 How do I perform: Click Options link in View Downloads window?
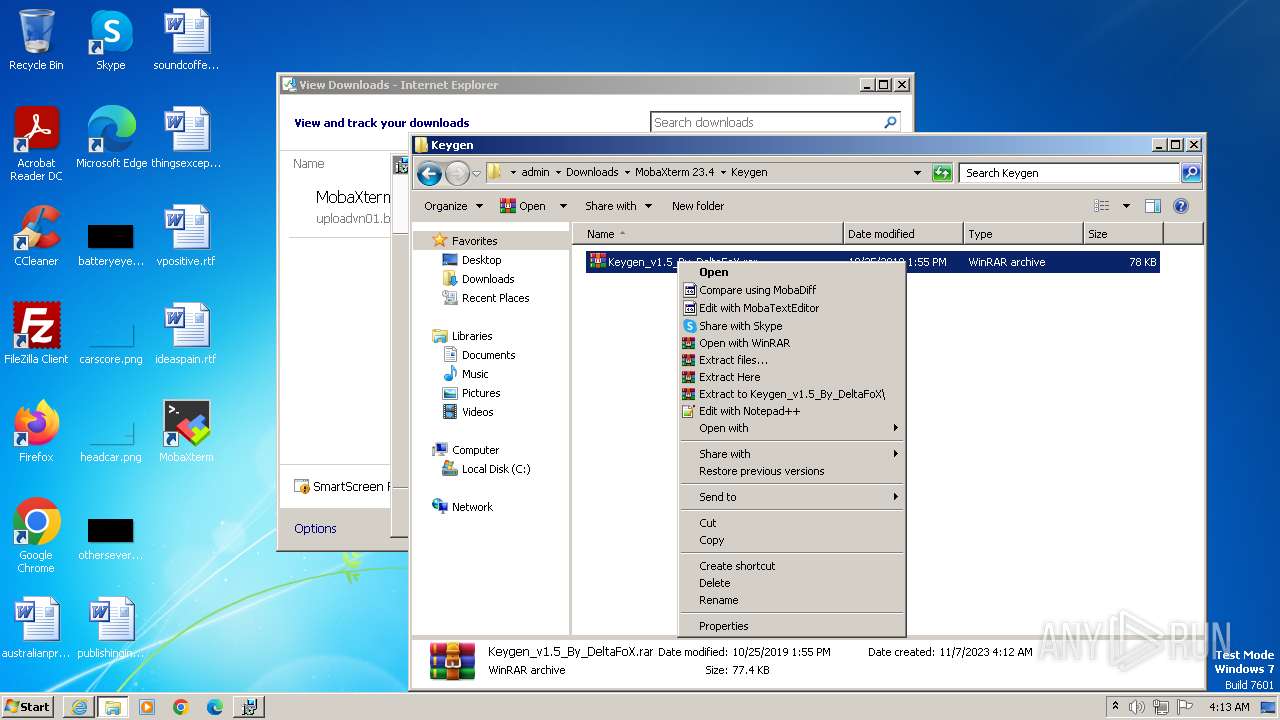(x=315, y=529)
